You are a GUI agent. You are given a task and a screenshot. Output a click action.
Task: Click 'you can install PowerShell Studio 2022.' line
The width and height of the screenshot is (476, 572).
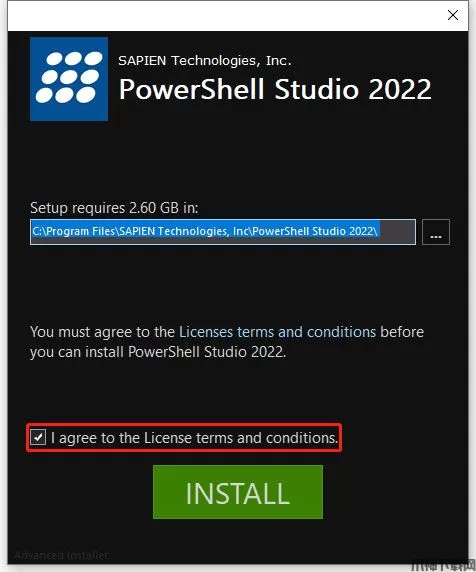158,352
